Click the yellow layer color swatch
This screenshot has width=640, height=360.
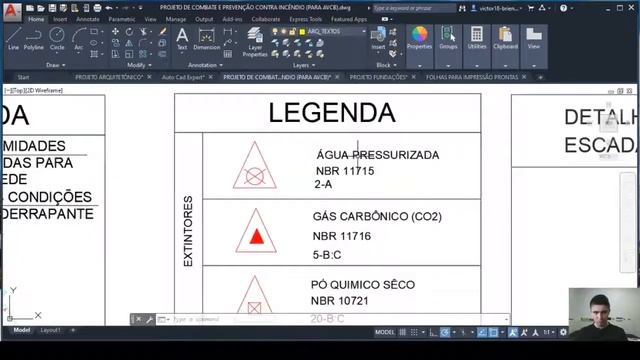(302, 31)
